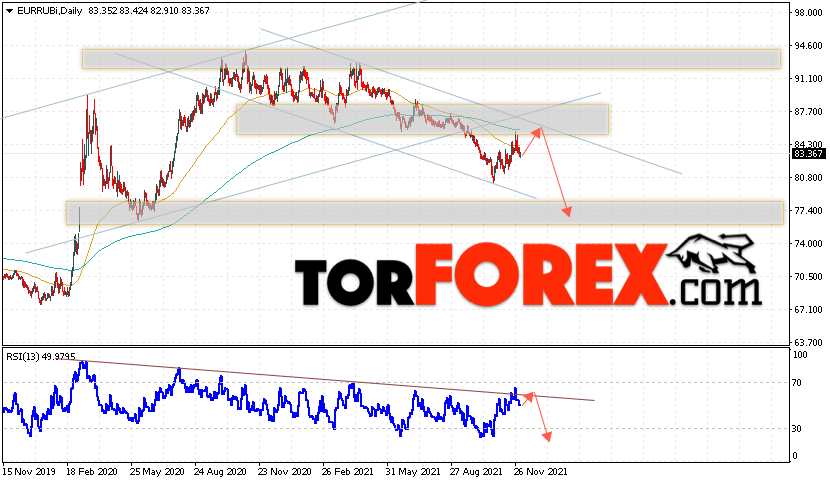
Task: Click the 26 Feb 2021 date label
Action: click(348, 471)
